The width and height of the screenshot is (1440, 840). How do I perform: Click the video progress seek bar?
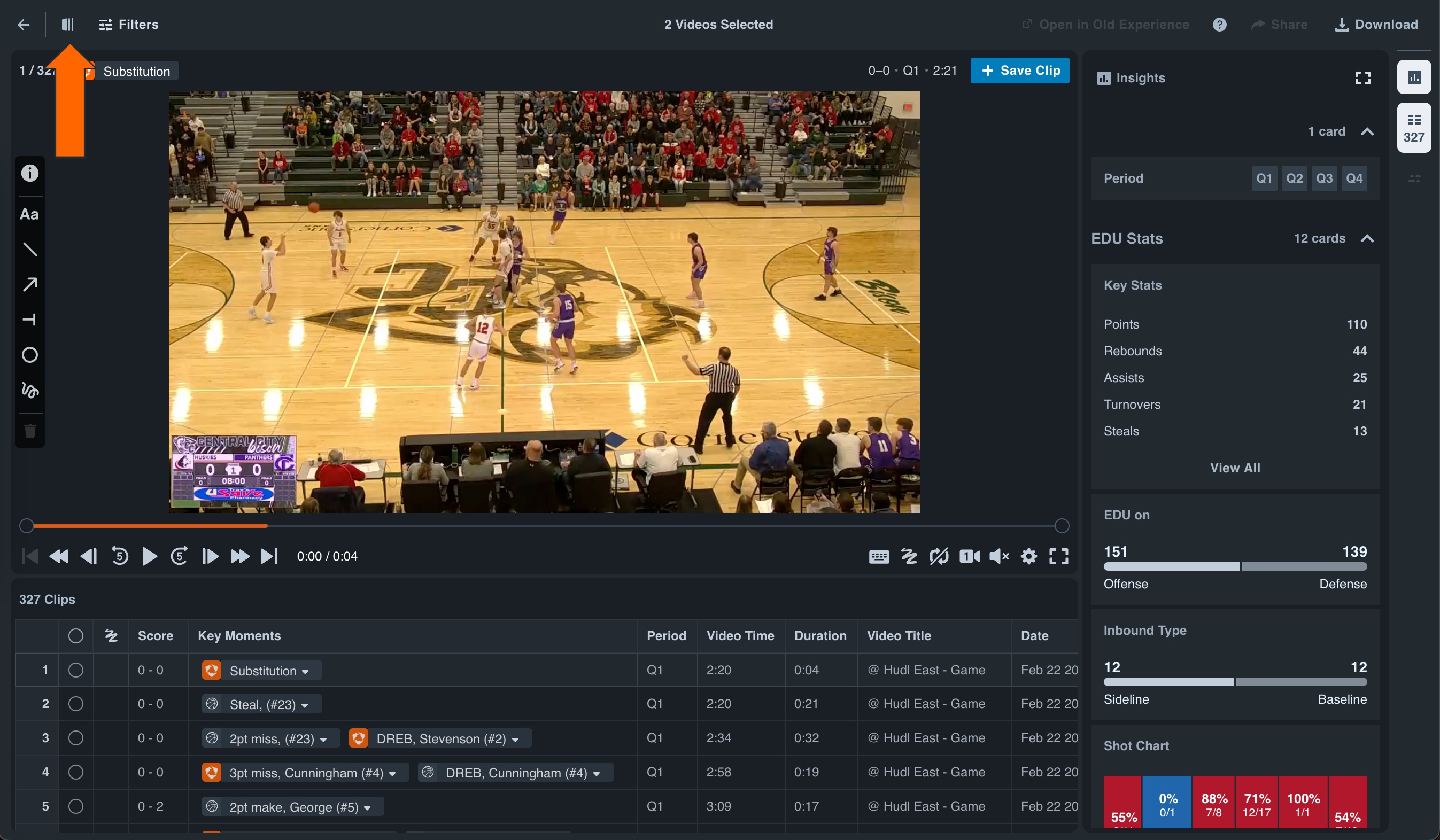(543, 526)
